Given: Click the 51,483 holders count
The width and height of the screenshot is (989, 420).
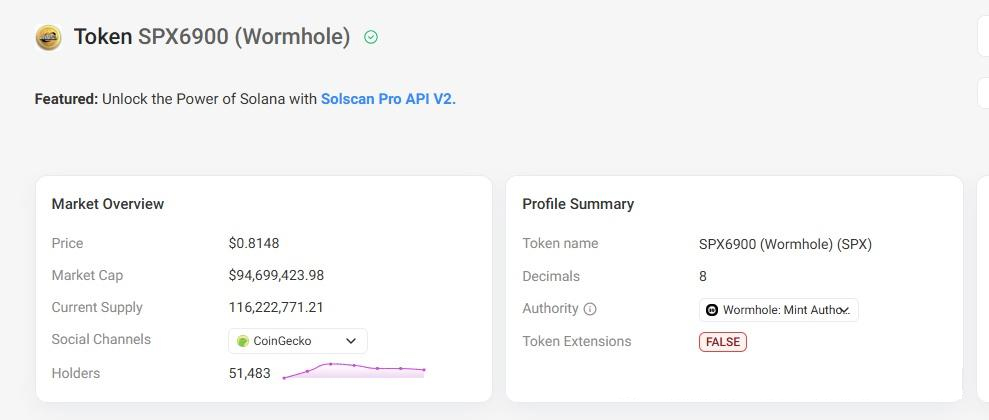Looking at the screenshot, I should click(x=249, y=373).
